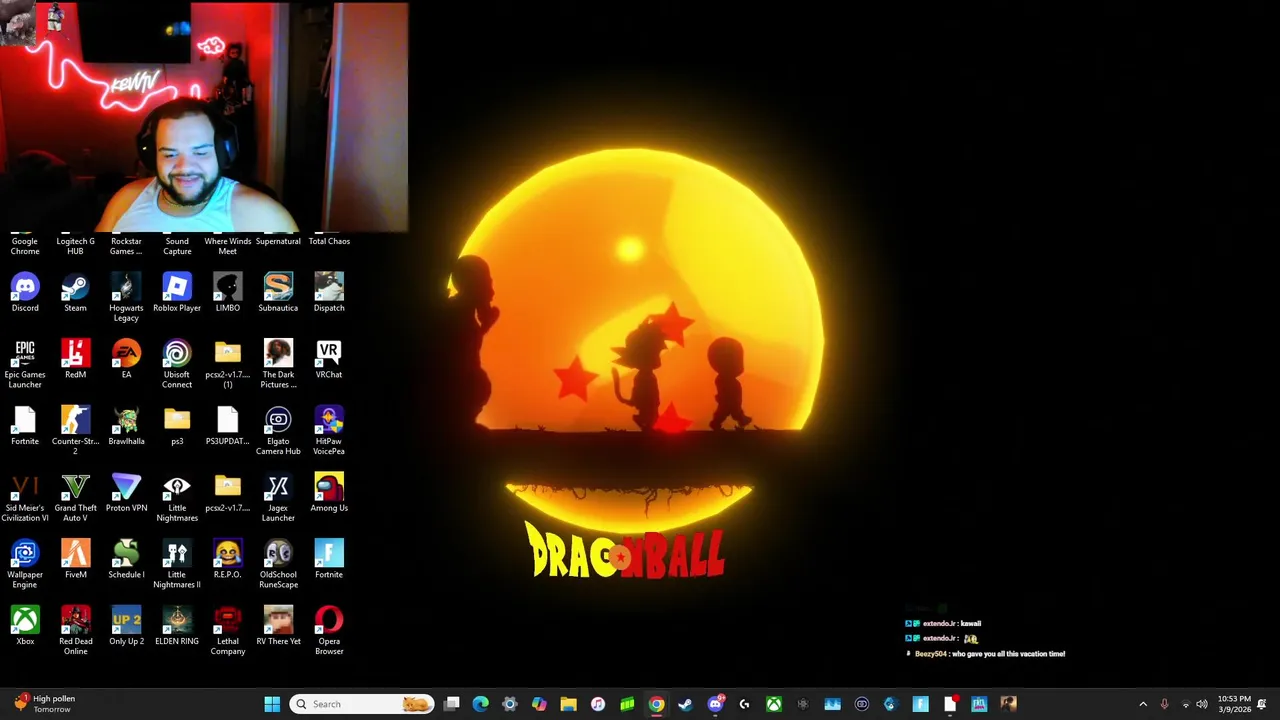This screenshot has height=720, width=1280.
Task: Select the Hogwarts Legacy desktop icon
Action: (x=126, y=297)
